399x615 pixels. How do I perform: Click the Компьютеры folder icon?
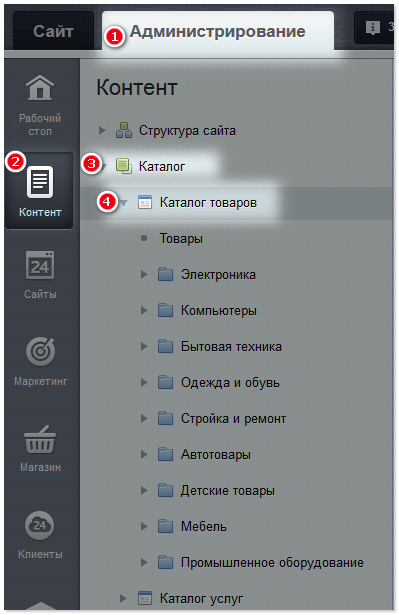click(x=166, y=310)
